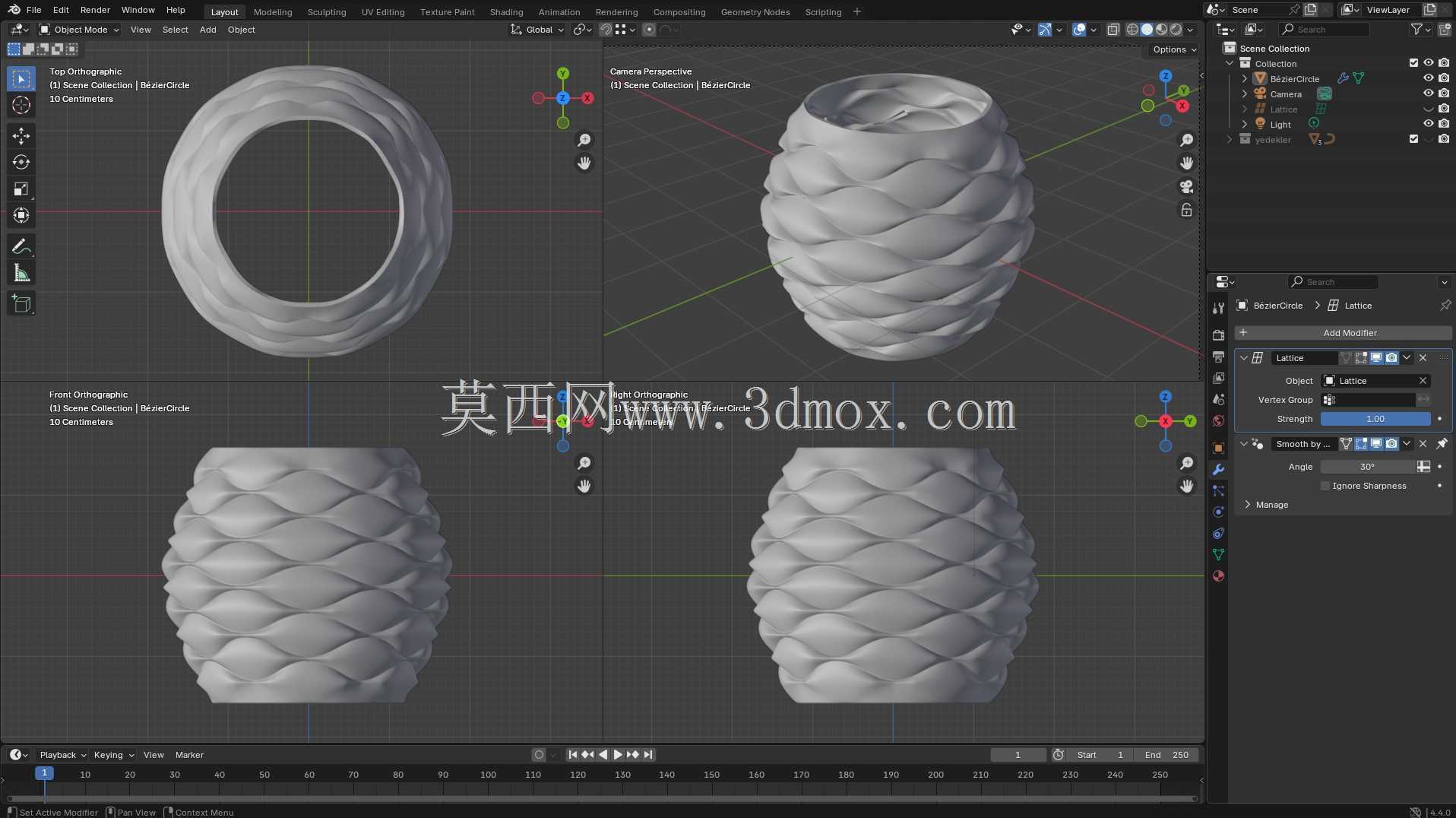Select the Annotate tool
1456x818 pixels.
[21, 246]
